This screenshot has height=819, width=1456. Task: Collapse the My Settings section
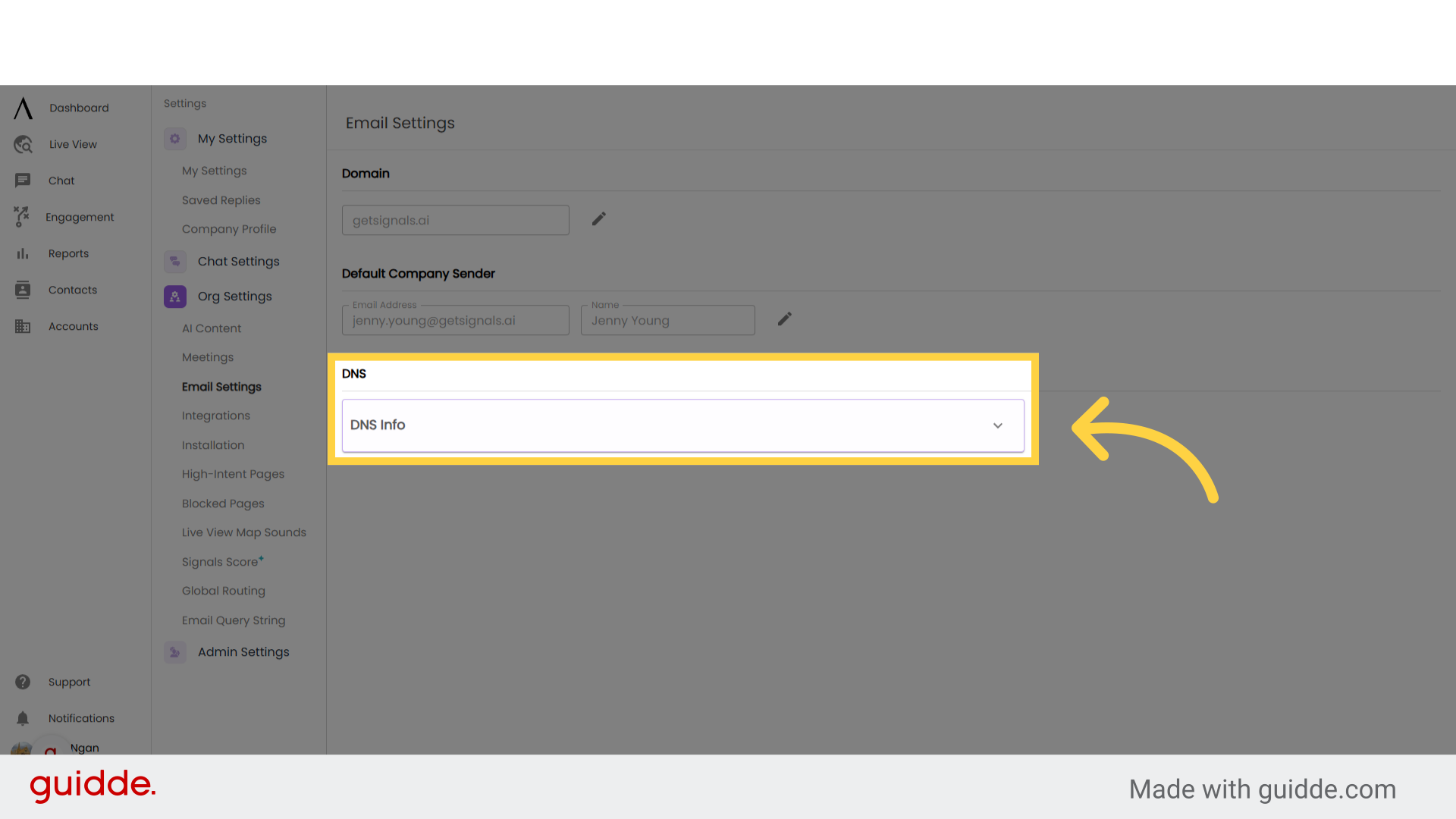pos(232,139)
